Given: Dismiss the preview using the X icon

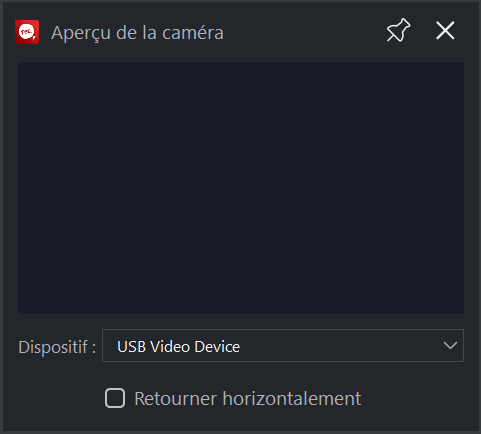Looking at the screenshot, I should [445, 31].
